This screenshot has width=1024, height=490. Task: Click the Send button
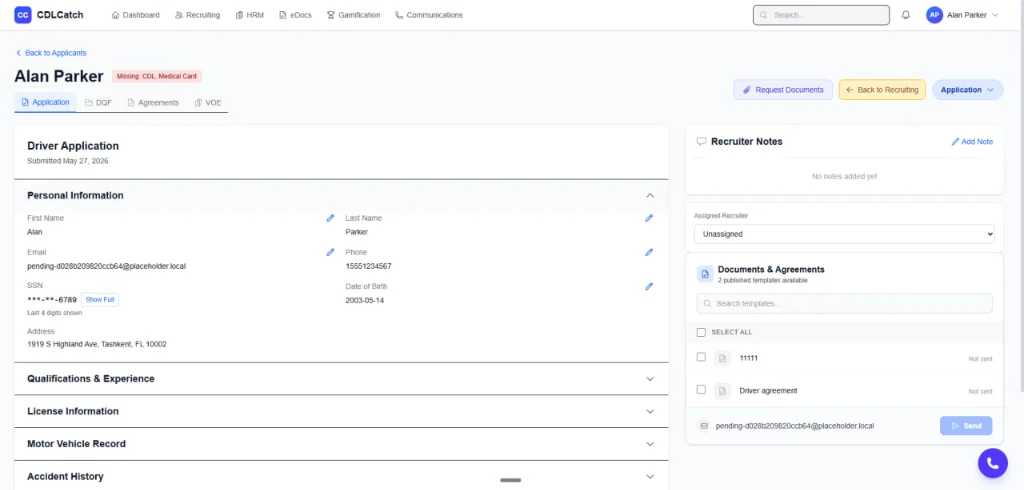[967, 426]
